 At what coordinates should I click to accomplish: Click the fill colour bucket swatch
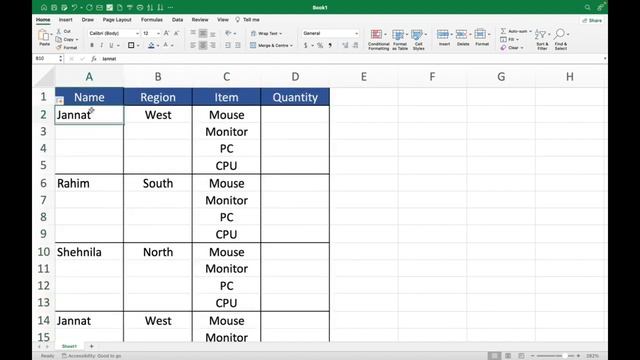(x=151, y=45)
